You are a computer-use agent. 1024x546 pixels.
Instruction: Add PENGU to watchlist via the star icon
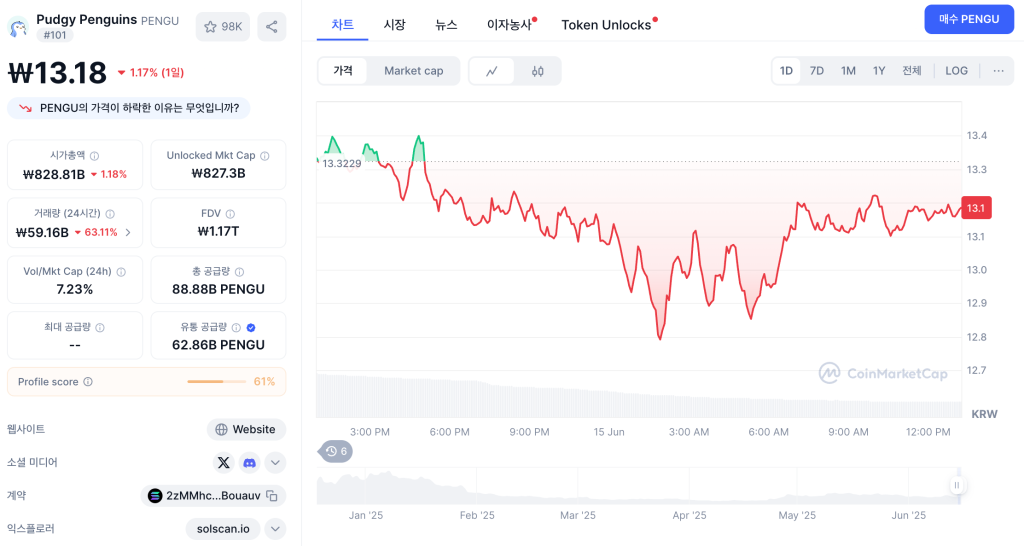(223, 27)
